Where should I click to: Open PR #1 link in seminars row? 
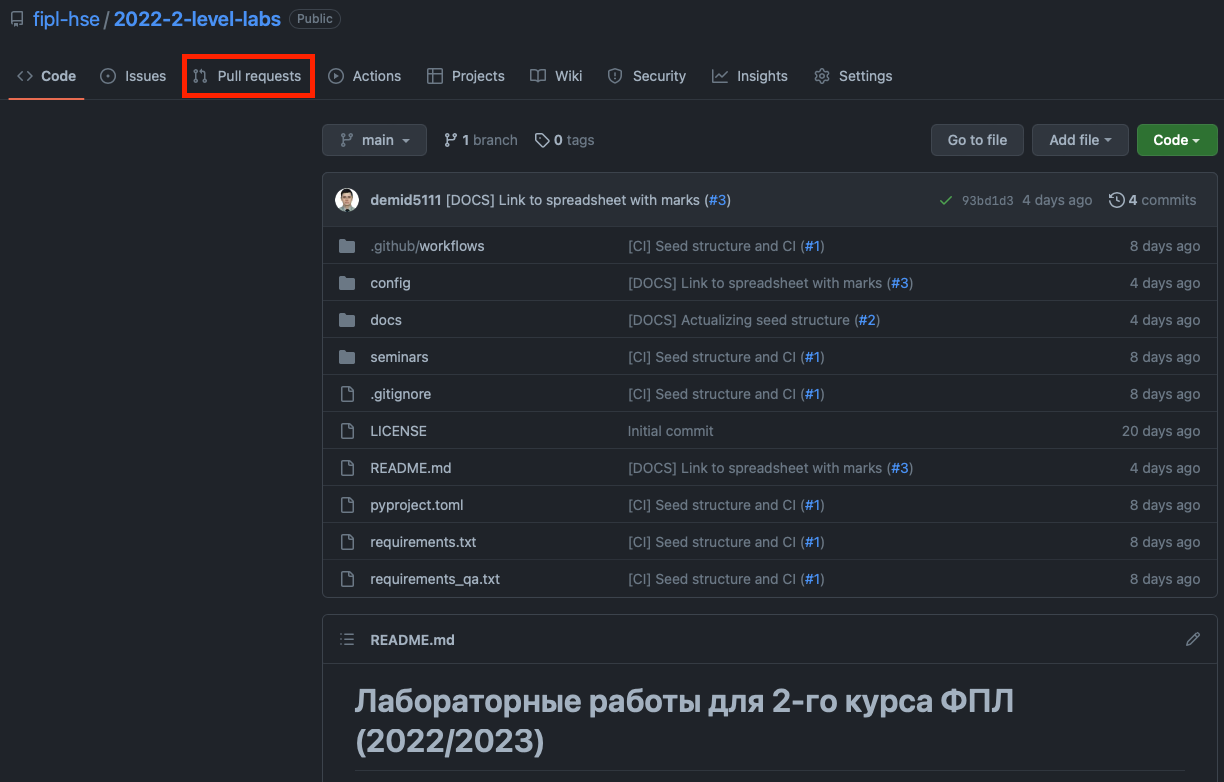tap(812, 357)
